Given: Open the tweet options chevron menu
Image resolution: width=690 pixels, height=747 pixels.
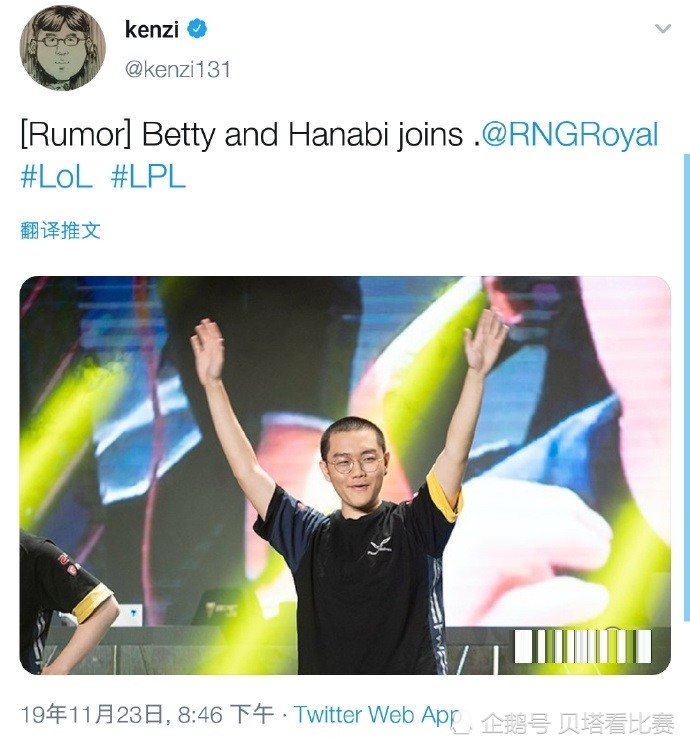Looking at the screenshot, I should click(x=663, y=29).
